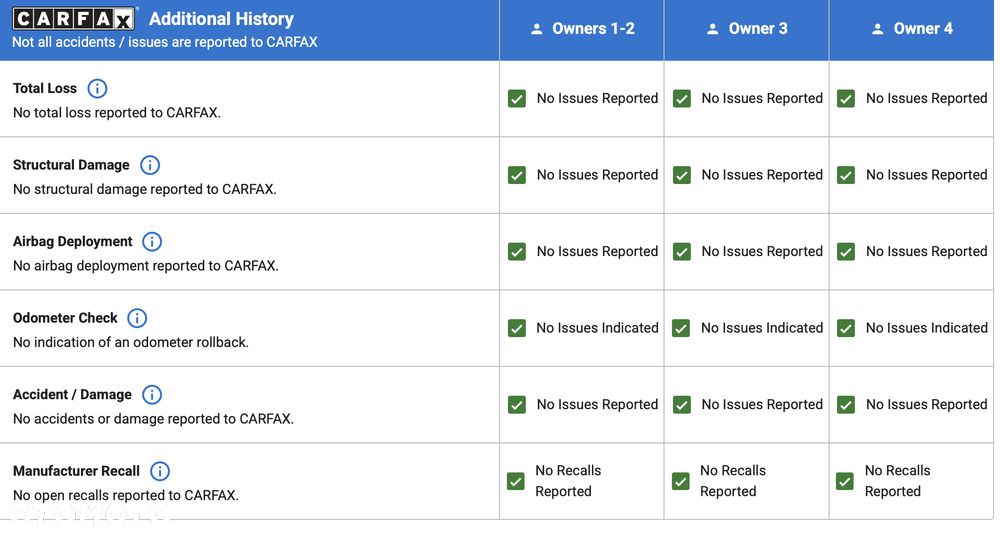The width and height of the screenshot is (1000, 535).
Task: Open the Accident / Damage info icon
Action: pyautogui.click(x=152, y=395)
